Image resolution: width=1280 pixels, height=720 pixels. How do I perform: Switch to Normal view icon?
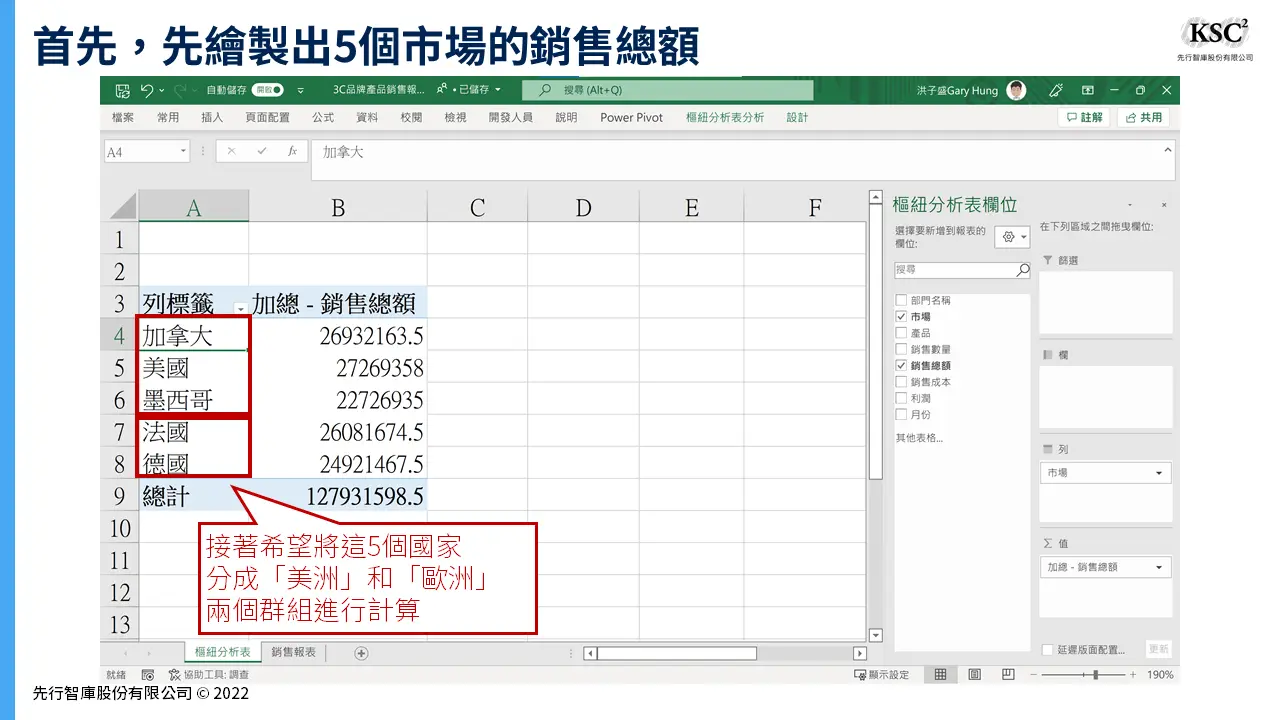point(940,675)
